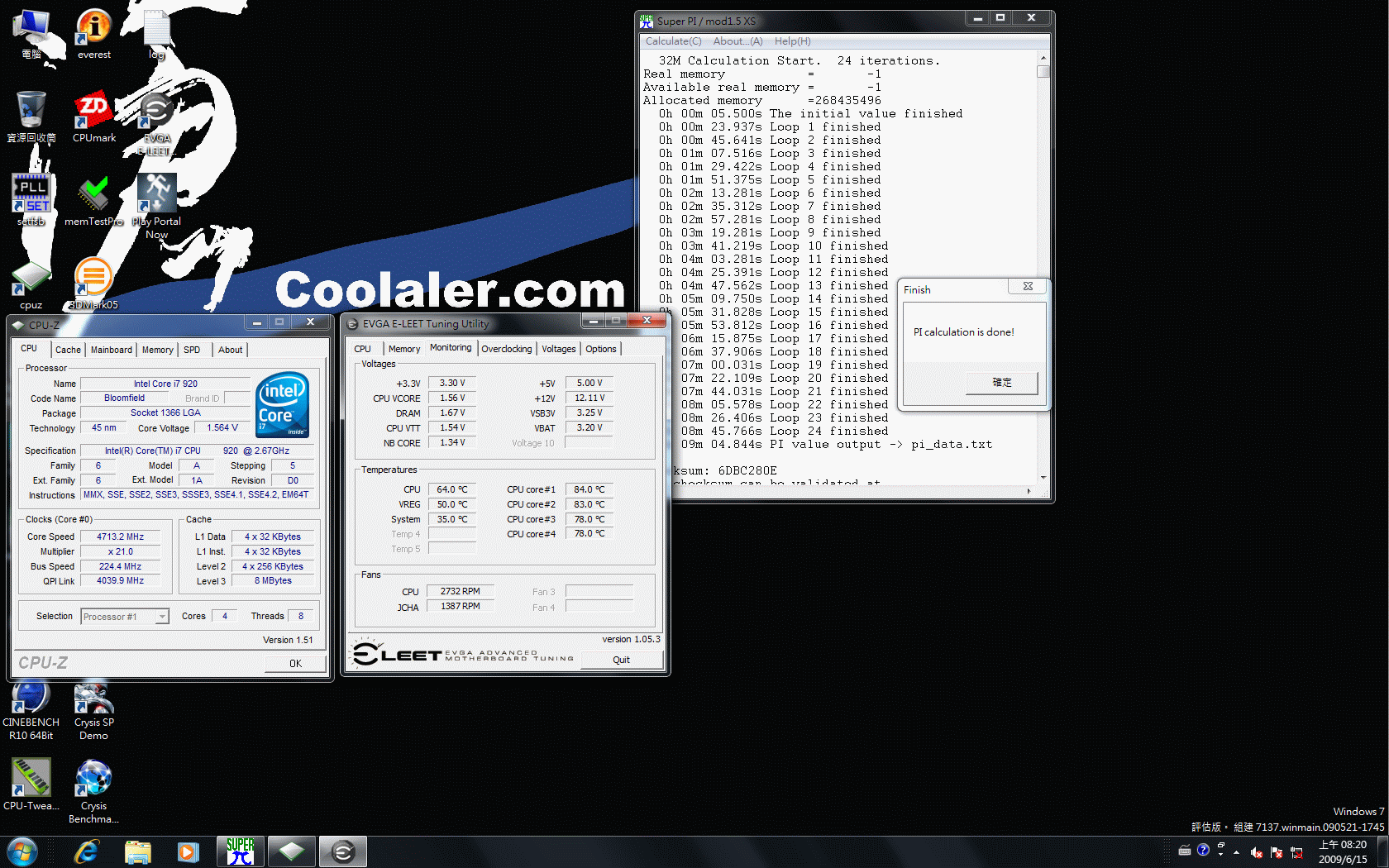The width and height of the screenshot is (1389, 868).
Task: Click the taskbar clock showing 08:20
Action: pos(1343,851)
